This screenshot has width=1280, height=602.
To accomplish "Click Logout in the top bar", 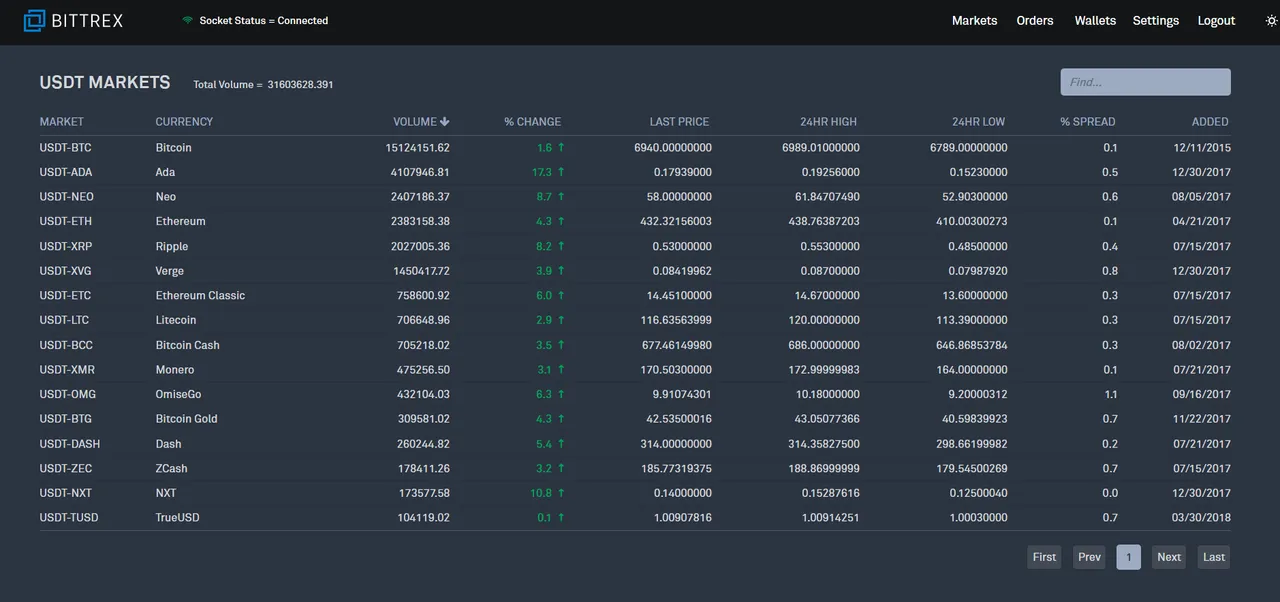I will coord(1216,20).
